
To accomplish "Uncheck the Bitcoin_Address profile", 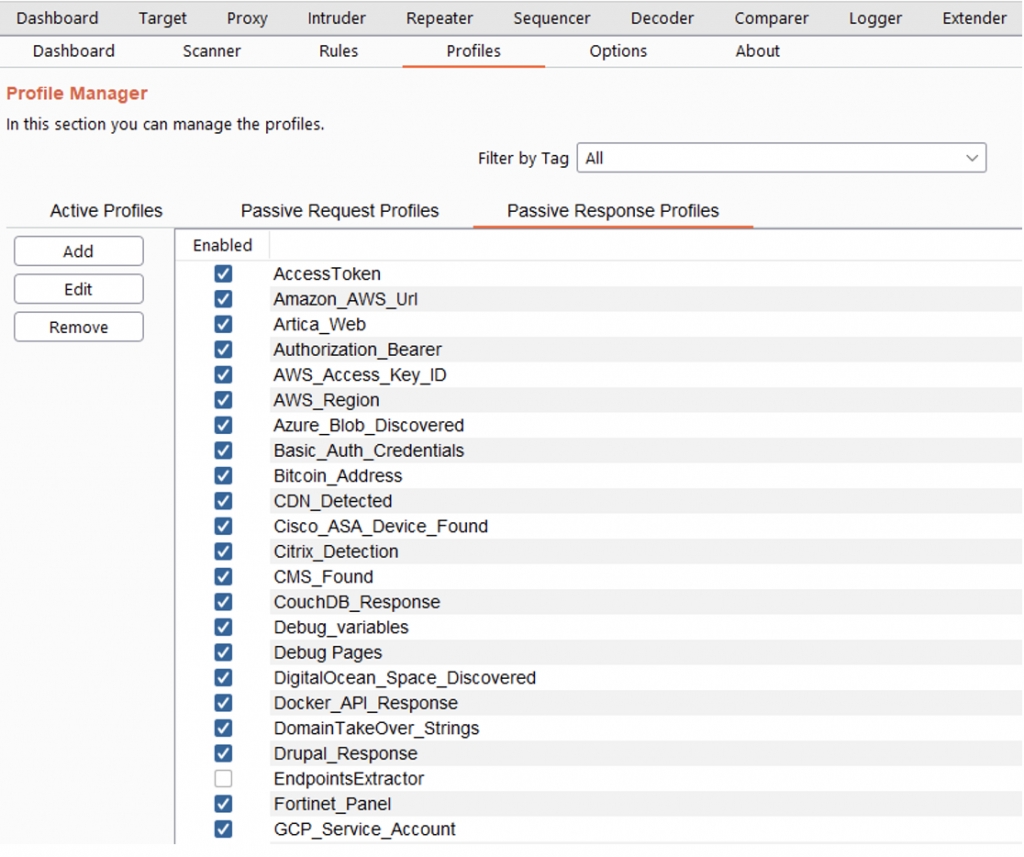I will coord(223,476).
